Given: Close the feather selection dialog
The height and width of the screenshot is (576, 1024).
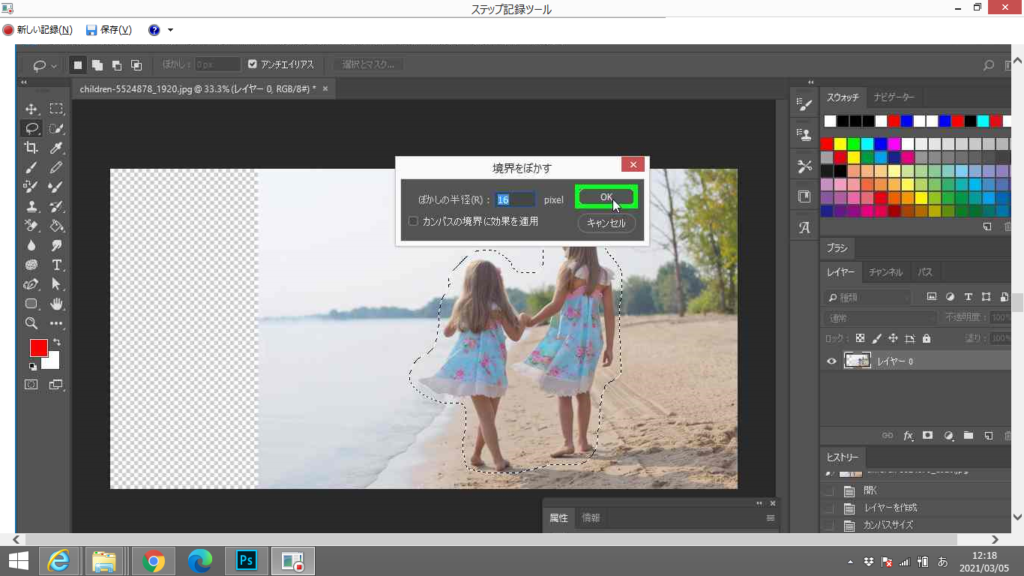Looking at the screenshot, I should (633, 165).
